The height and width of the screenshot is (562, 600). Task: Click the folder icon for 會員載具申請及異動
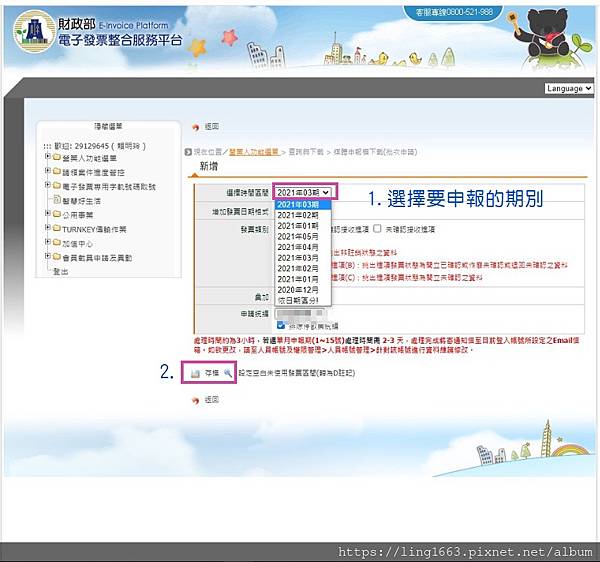click(x=57, y=257)
